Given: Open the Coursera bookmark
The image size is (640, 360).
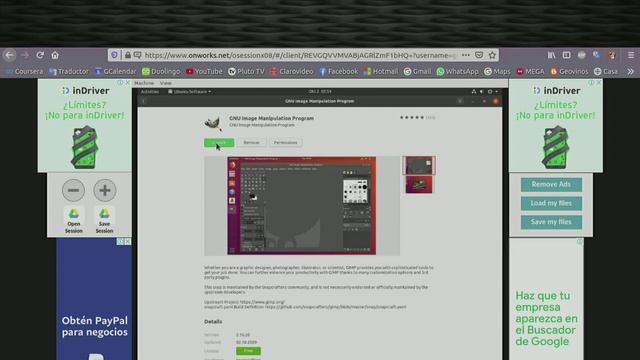Looking at the screenshot, I should pos(24,71).
